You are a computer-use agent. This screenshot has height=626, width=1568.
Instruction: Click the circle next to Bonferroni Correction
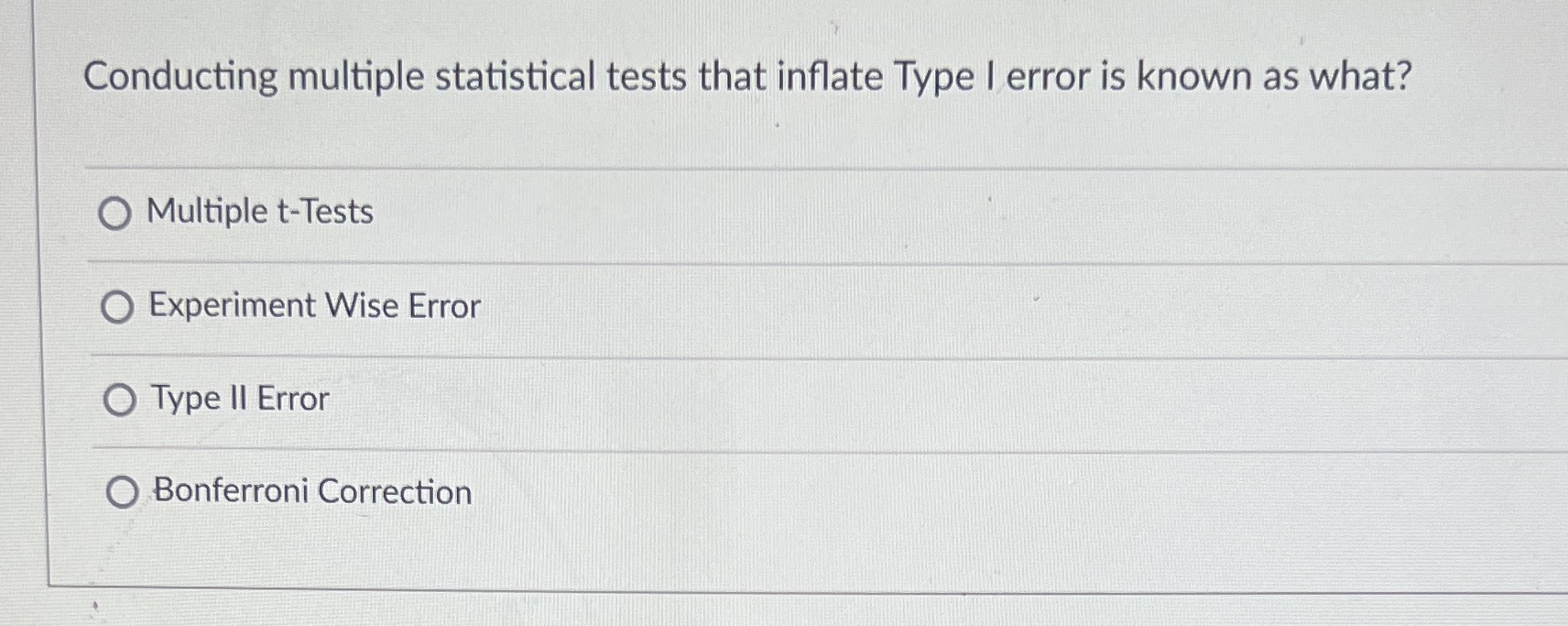click(123, 494)
